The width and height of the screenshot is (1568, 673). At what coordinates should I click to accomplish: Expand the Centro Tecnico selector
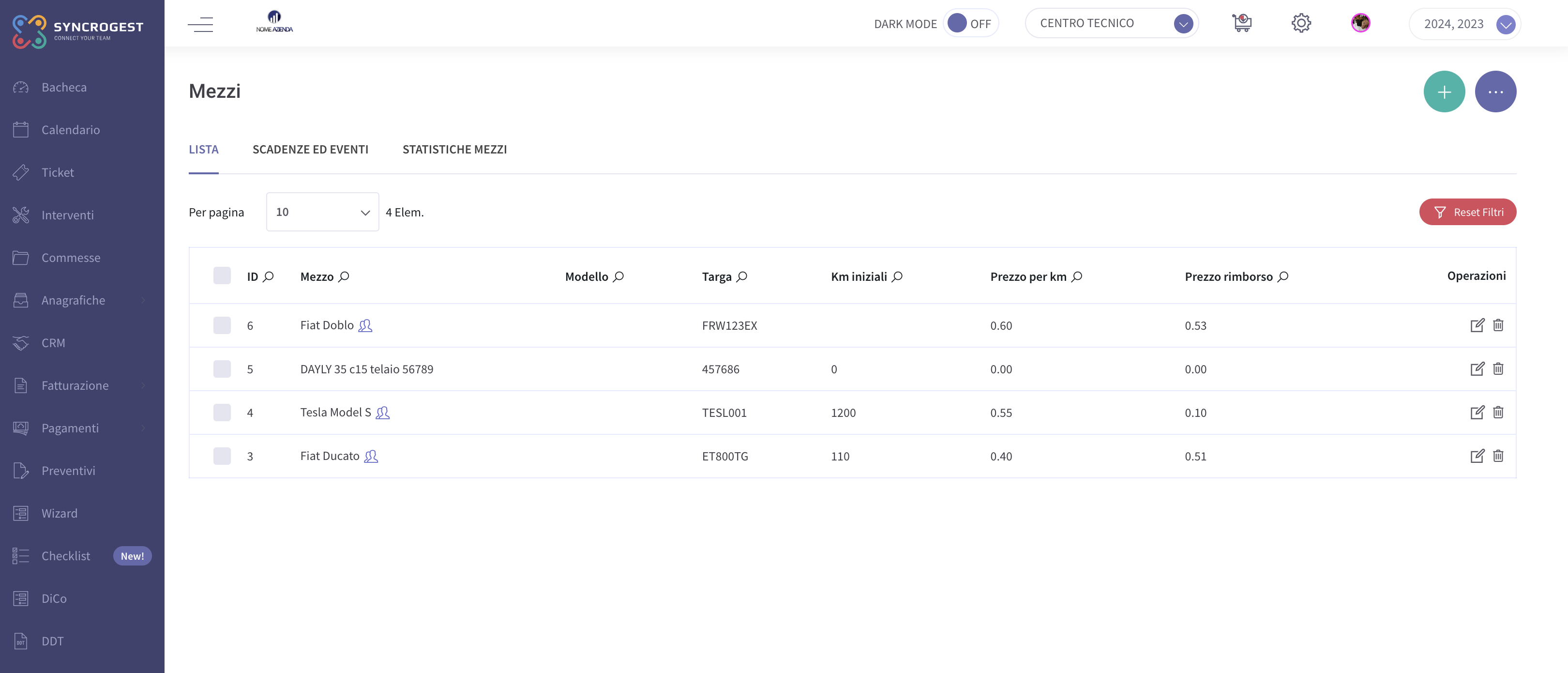point(1112,23)
